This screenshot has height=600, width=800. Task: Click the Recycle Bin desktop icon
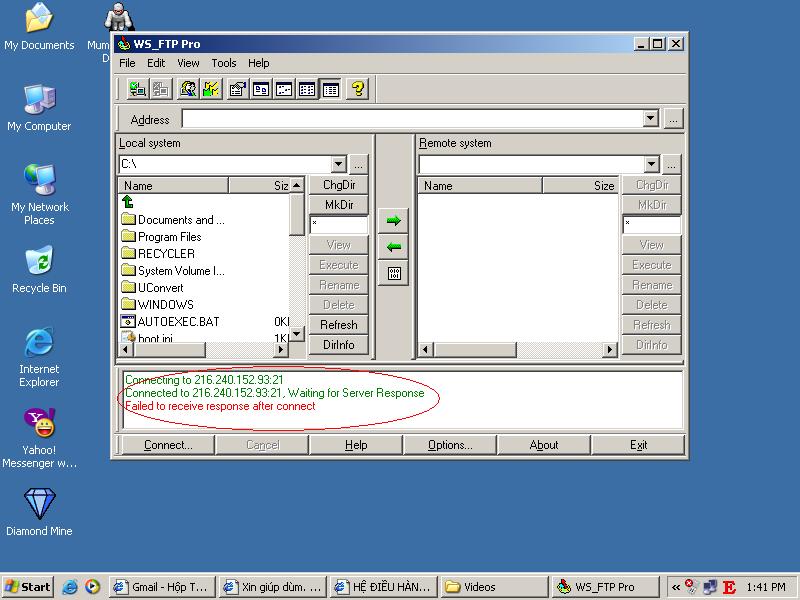pyautogui.click(x=39, y=270)
